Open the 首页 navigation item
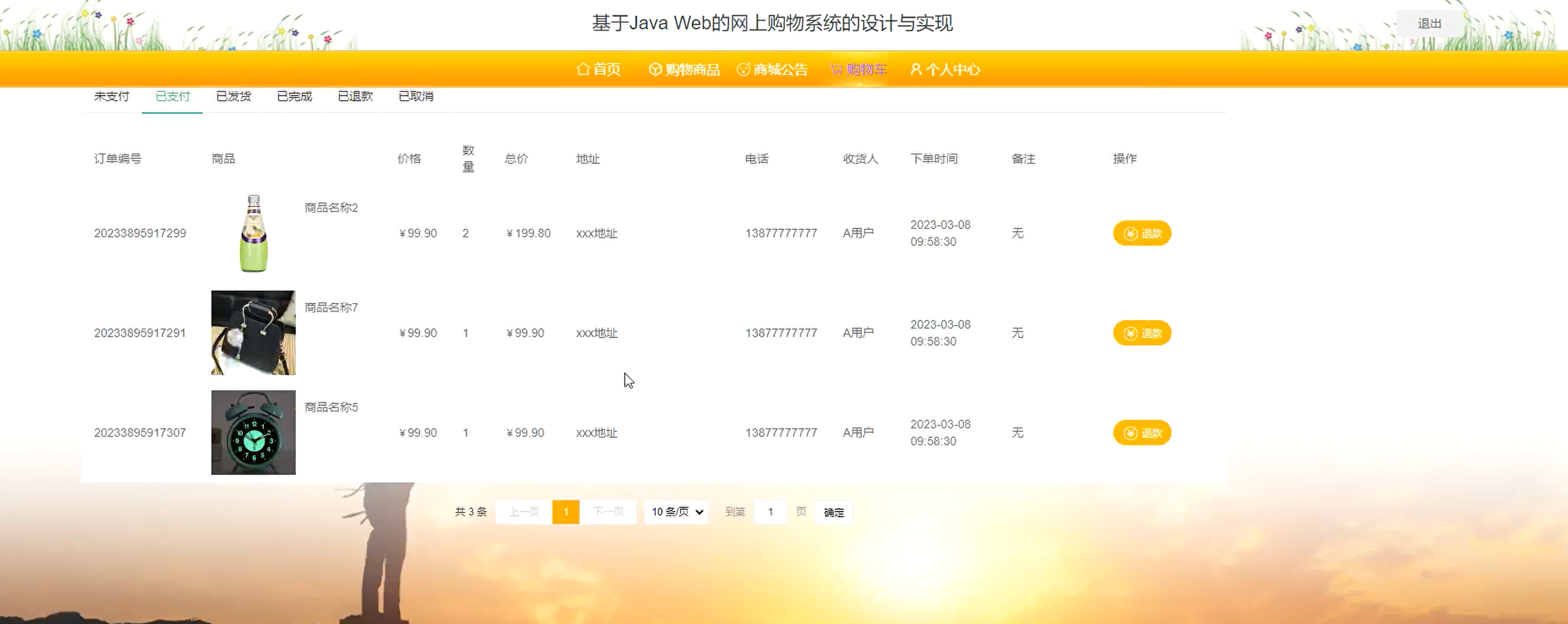 point(598,70)
